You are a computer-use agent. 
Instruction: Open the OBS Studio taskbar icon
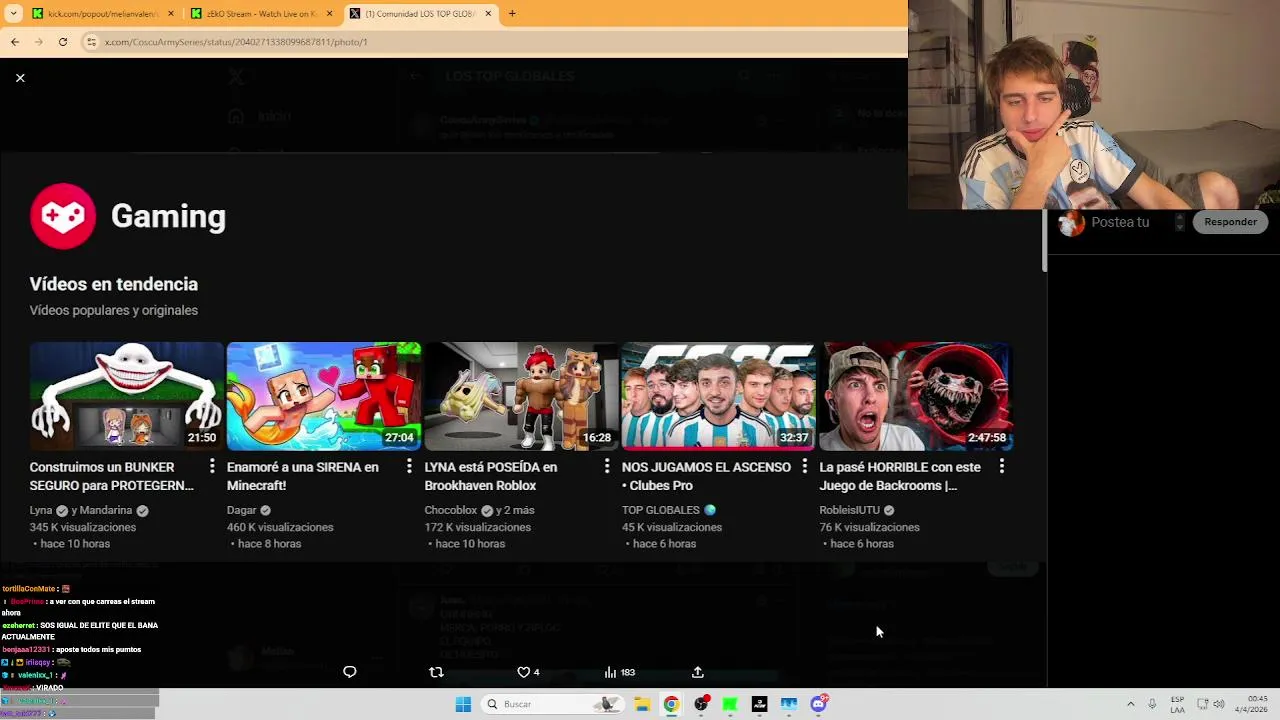coord(701,704)
